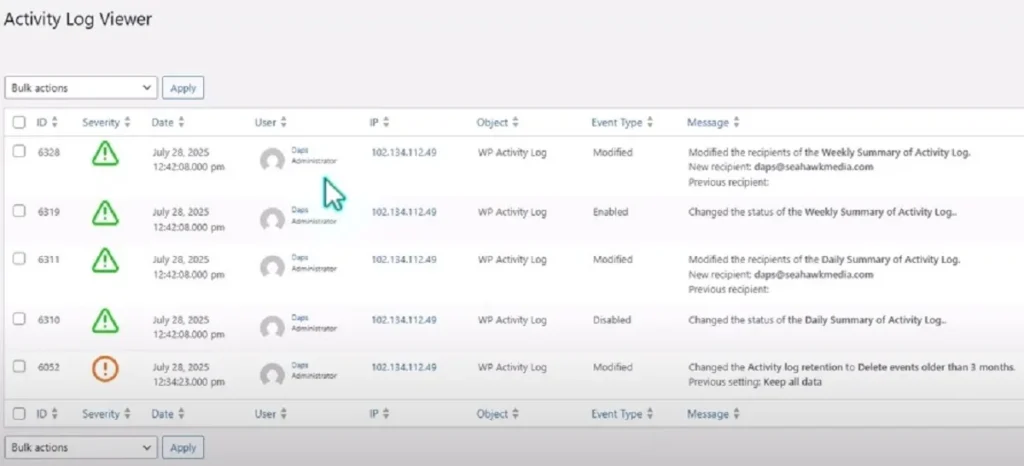Sort by the top Event Type column arrows

point(649,122)
